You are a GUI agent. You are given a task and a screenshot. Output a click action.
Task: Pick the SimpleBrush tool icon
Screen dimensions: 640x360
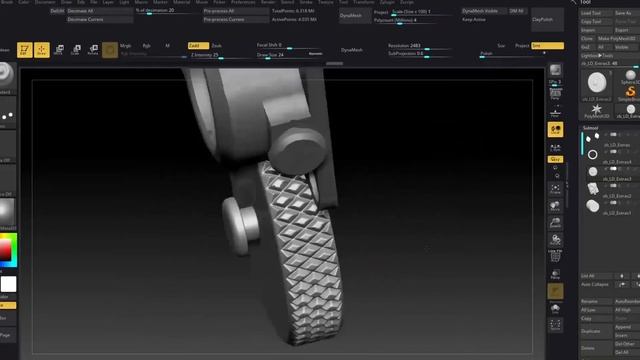tap(630, 93)
